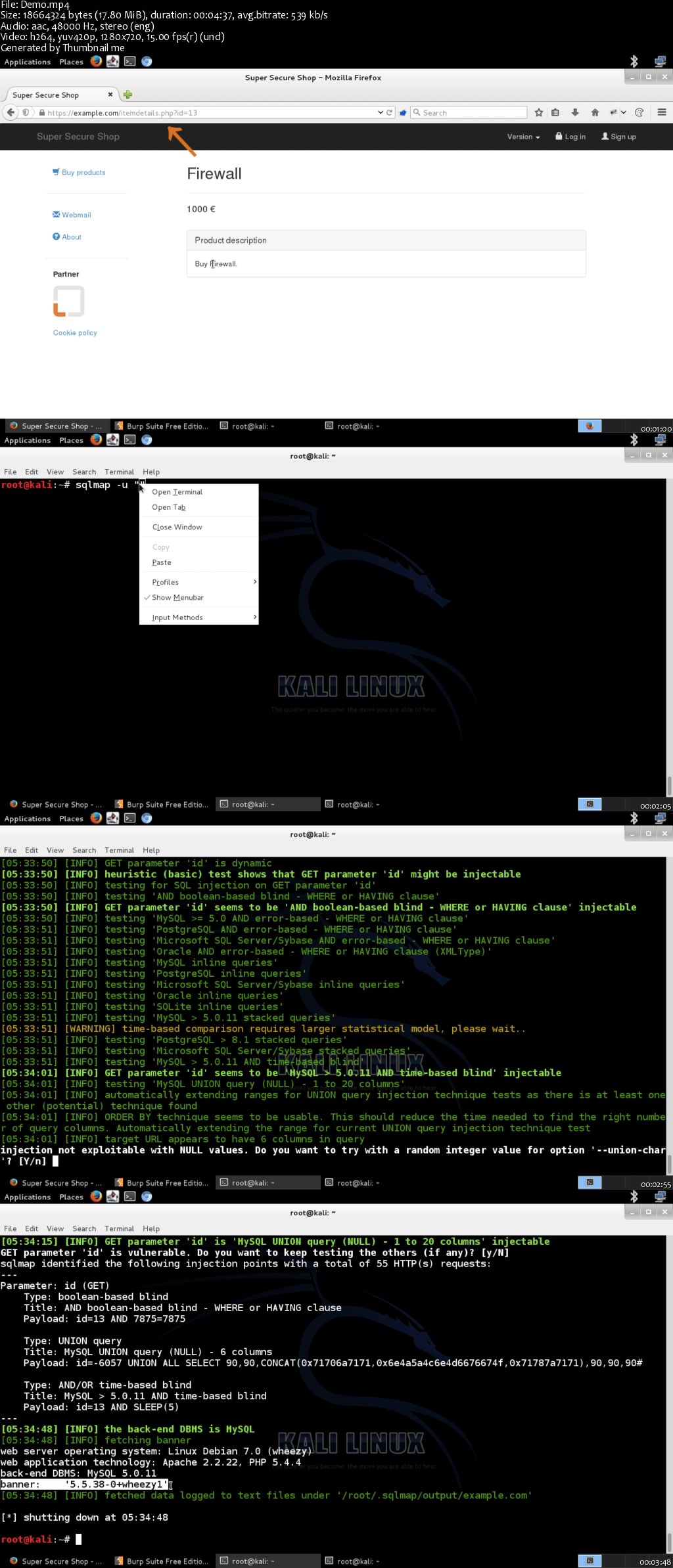Open Places menu in panel above Firefox window
The width and height of the screenshot is (673, 1568).
71,62
